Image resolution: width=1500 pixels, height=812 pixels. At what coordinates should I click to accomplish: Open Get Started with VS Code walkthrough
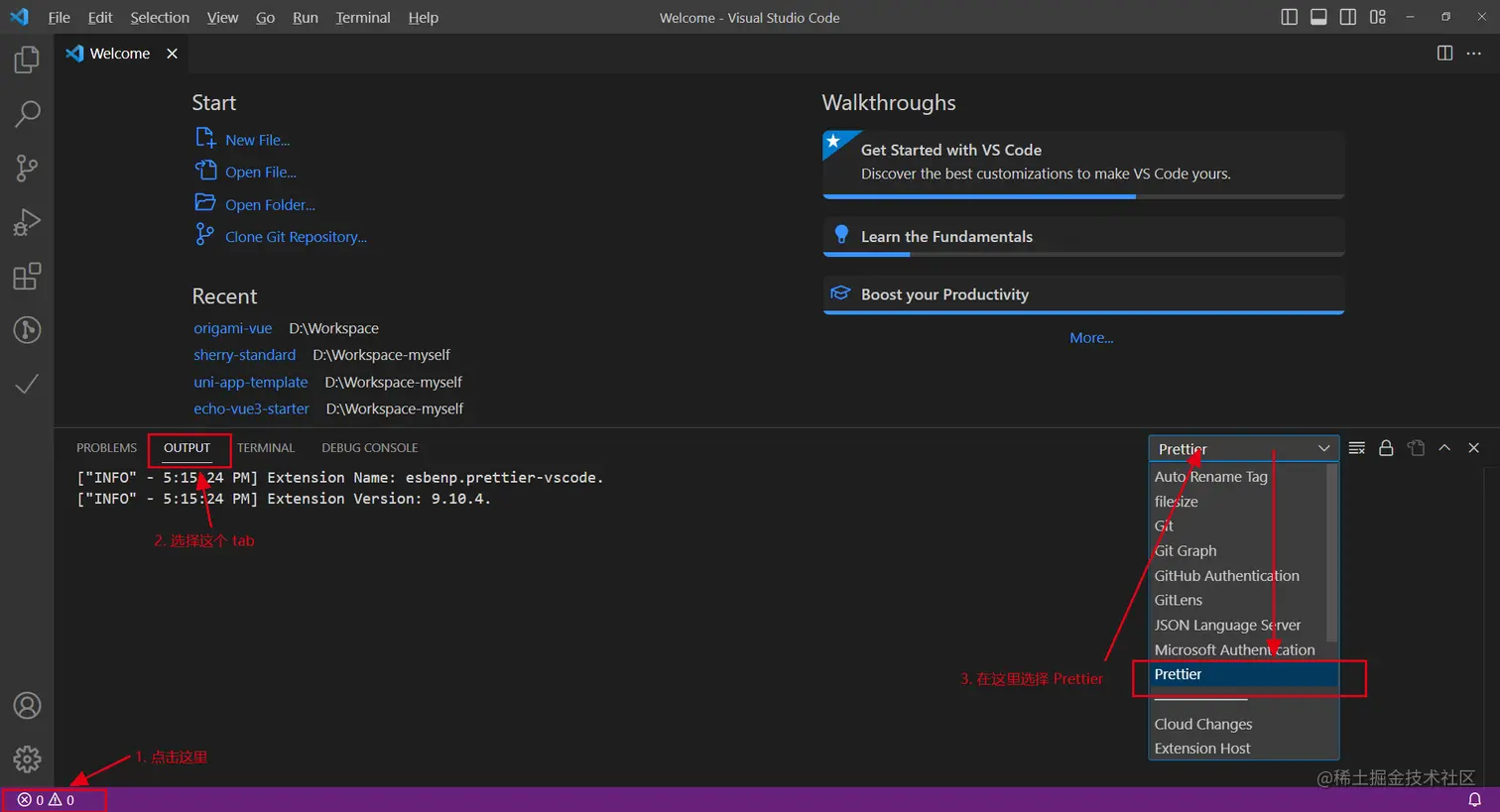pos(1083,165)
